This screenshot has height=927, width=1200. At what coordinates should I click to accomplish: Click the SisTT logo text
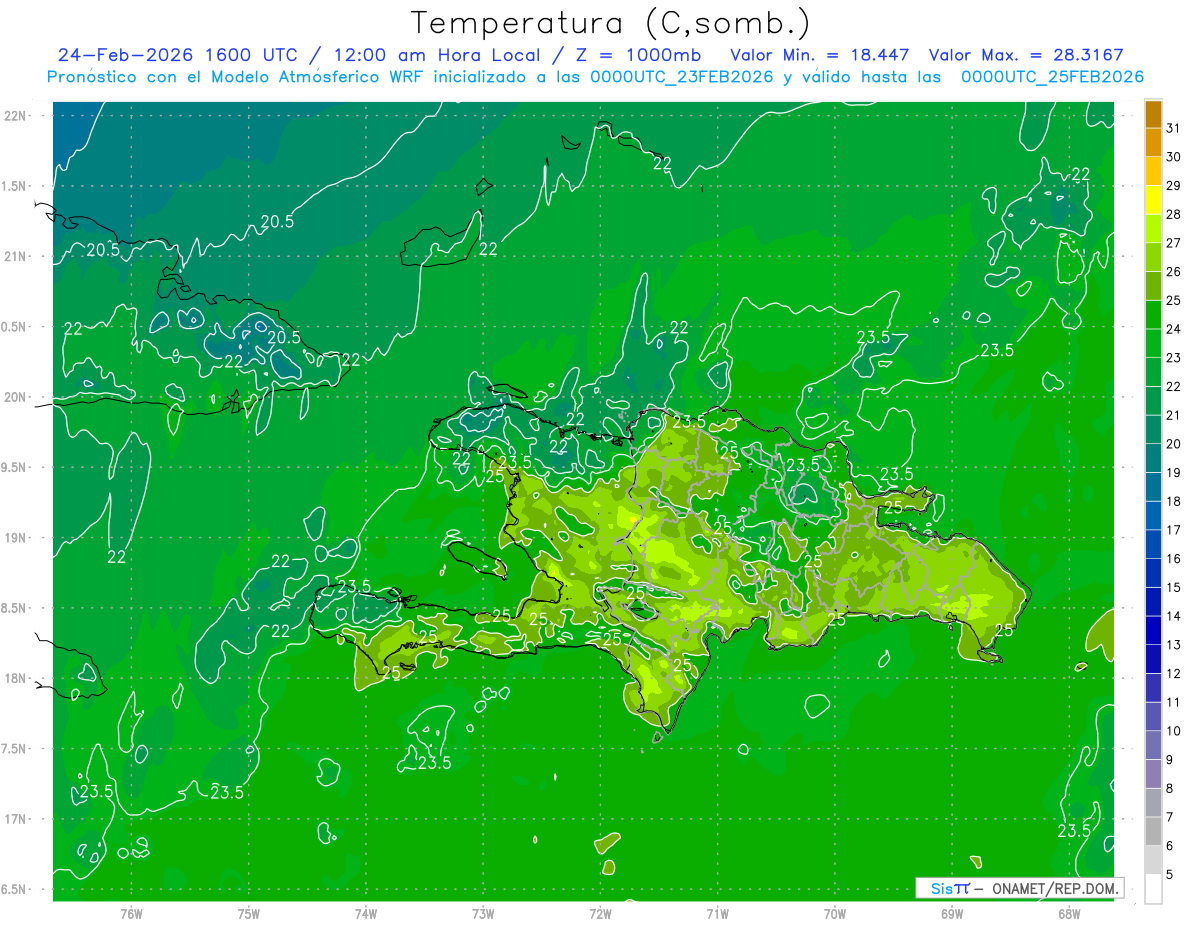950,888
